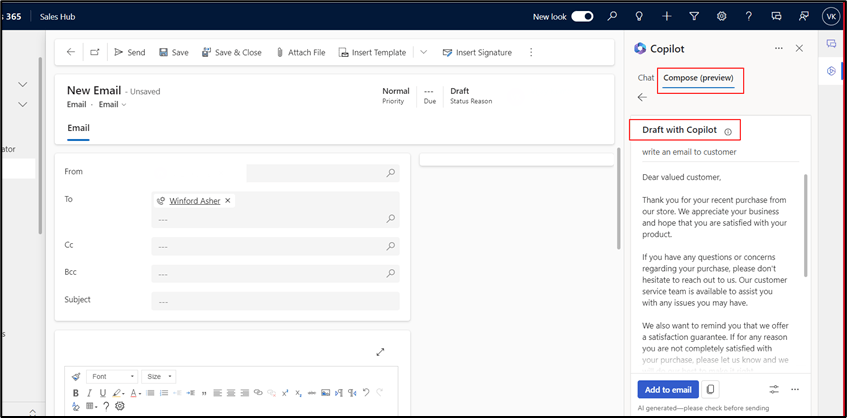Click the Subject input field

point(275,301)
